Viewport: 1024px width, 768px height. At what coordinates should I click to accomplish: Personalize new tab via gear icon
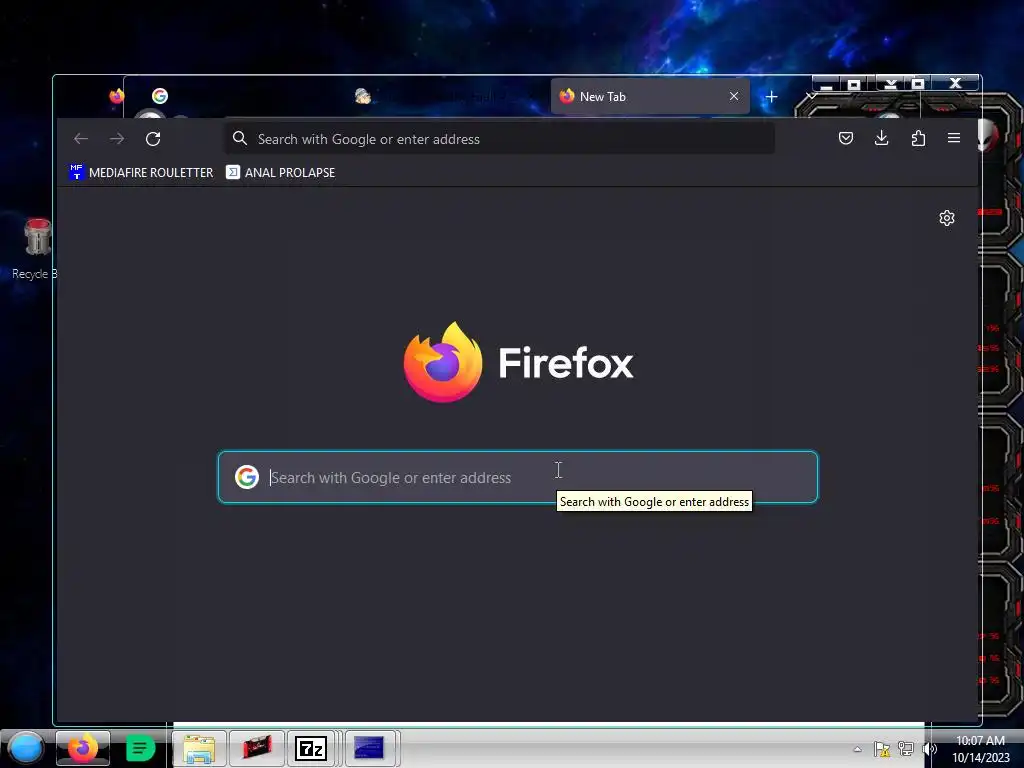(947, 218)
